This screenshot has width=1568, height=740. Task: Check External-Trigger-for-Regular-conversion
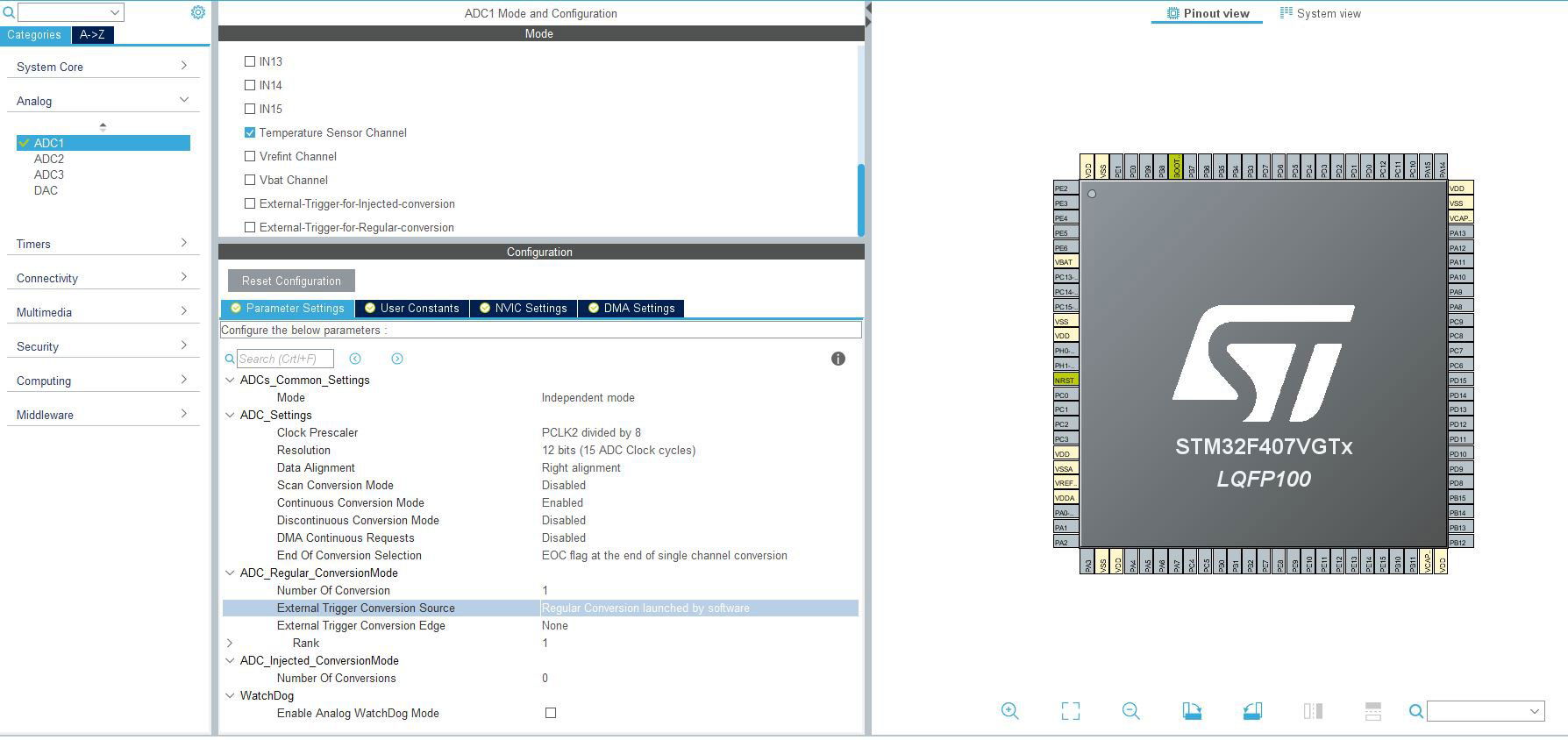click(250, 227)
